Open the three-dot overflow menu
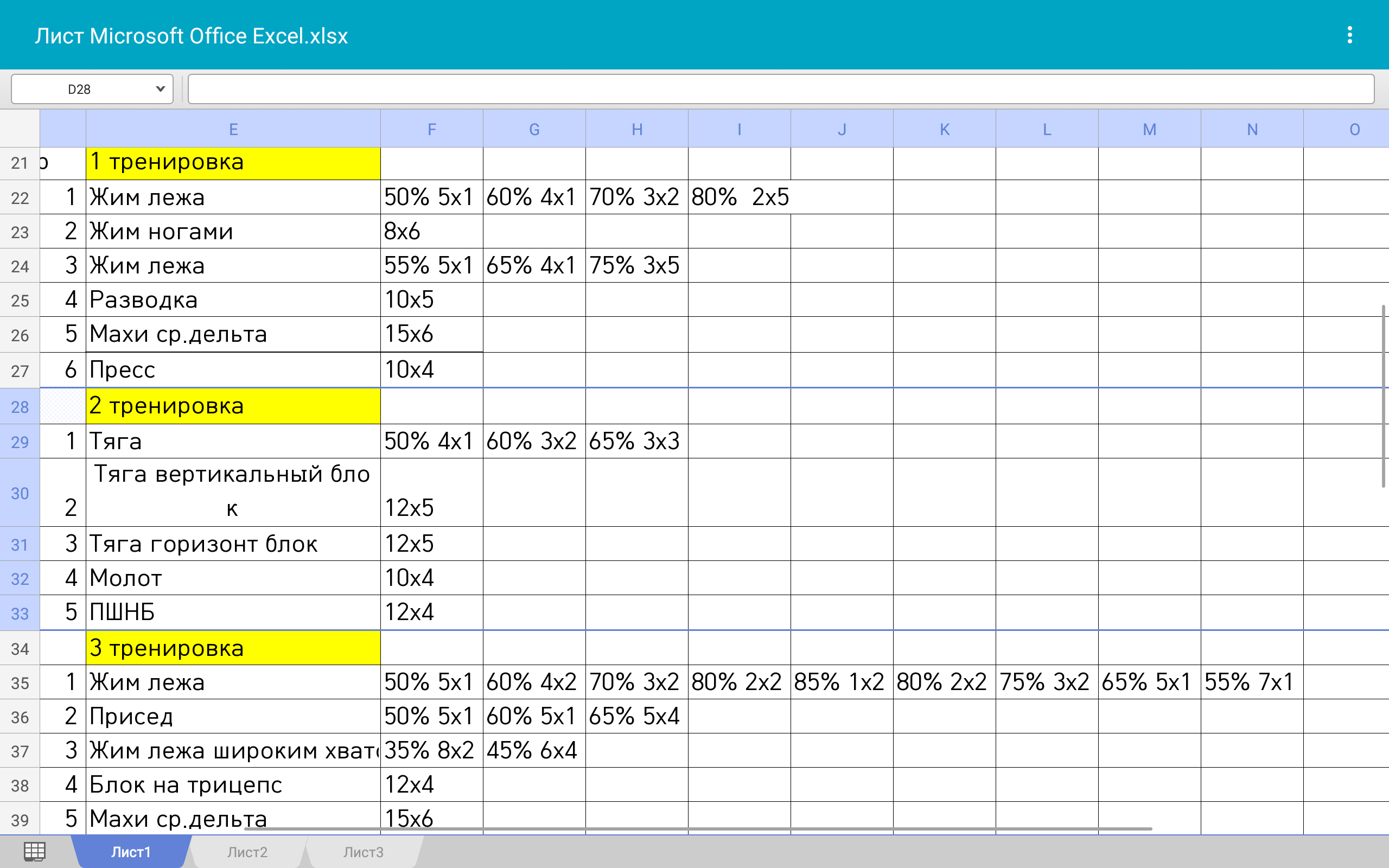Screen dimensions: 1389x868 pyautogui.click(x=1349, y=35)
